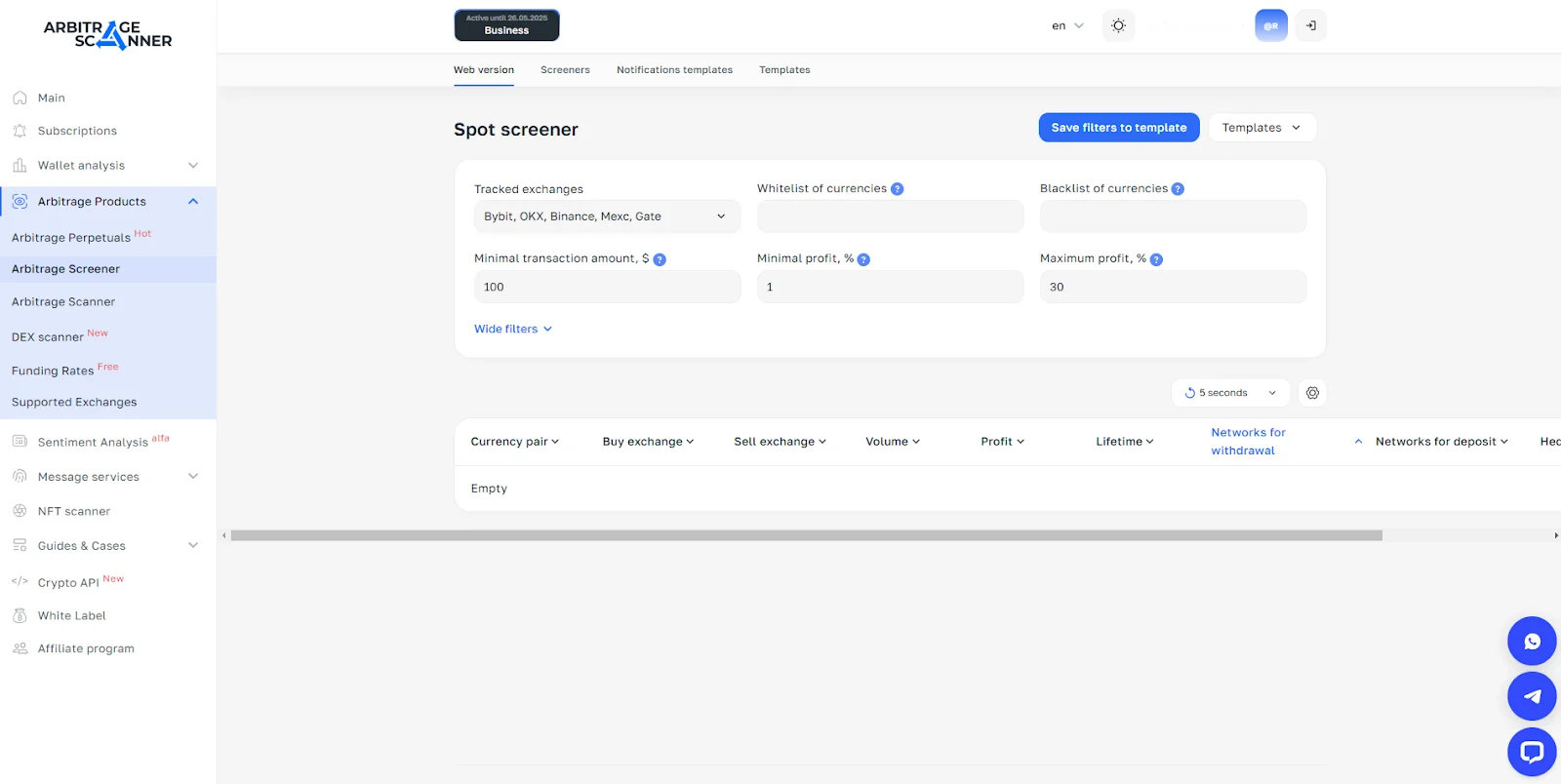Collapse the Arbitrage Products menu
The height and width of the screenshot is (784, 1561).
pyautogui.click(x=193, y=202)
